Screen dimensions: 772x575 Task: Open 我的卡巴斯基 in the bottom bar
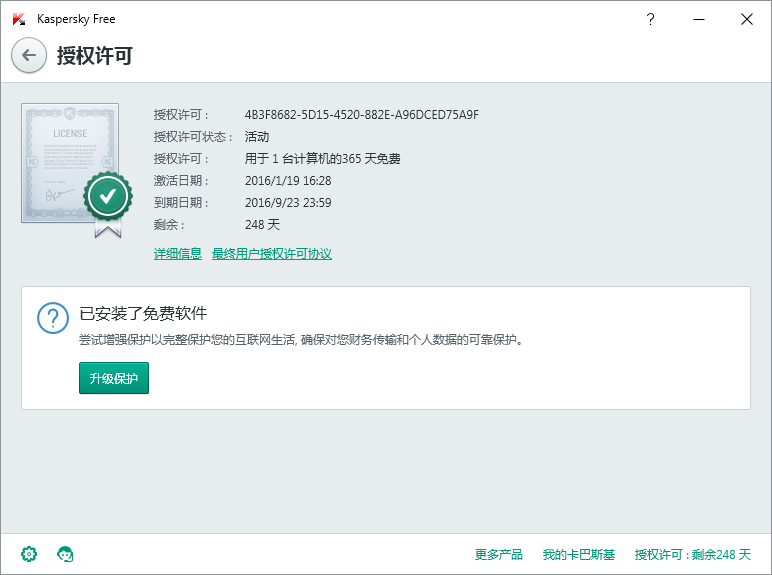tap(579, 555)
